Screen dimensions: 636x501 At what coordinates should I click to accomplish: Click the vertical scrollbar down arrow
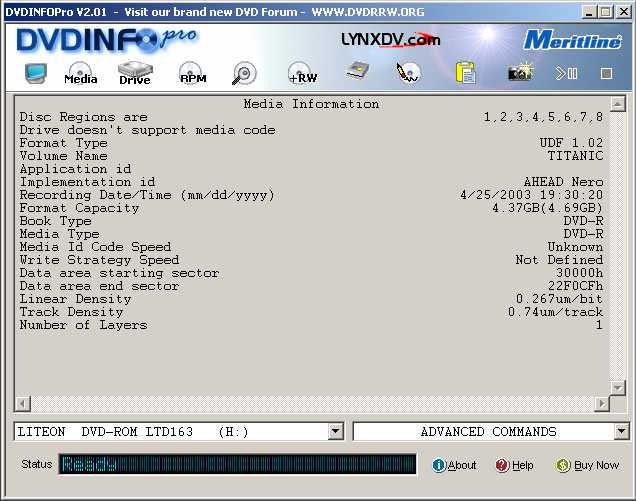pos(617,388)
